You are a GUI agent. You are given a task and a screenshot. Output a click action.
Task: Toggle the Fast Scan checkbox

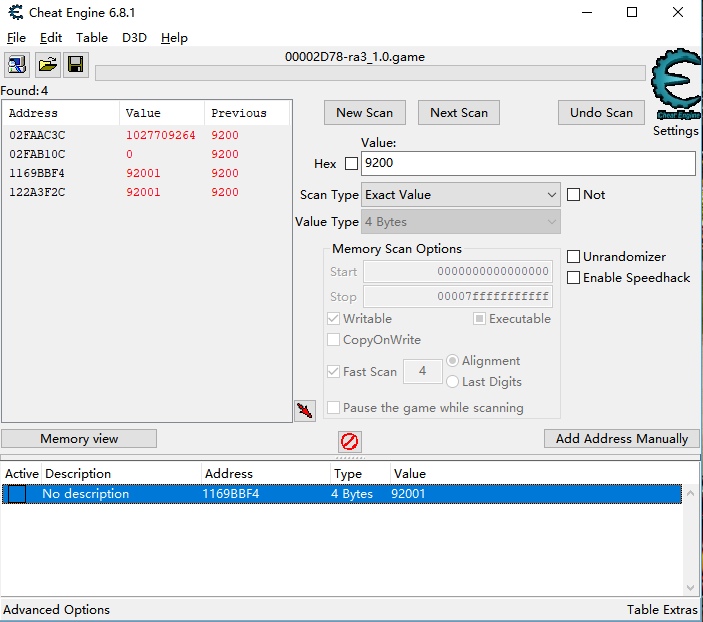click(333, 372)
